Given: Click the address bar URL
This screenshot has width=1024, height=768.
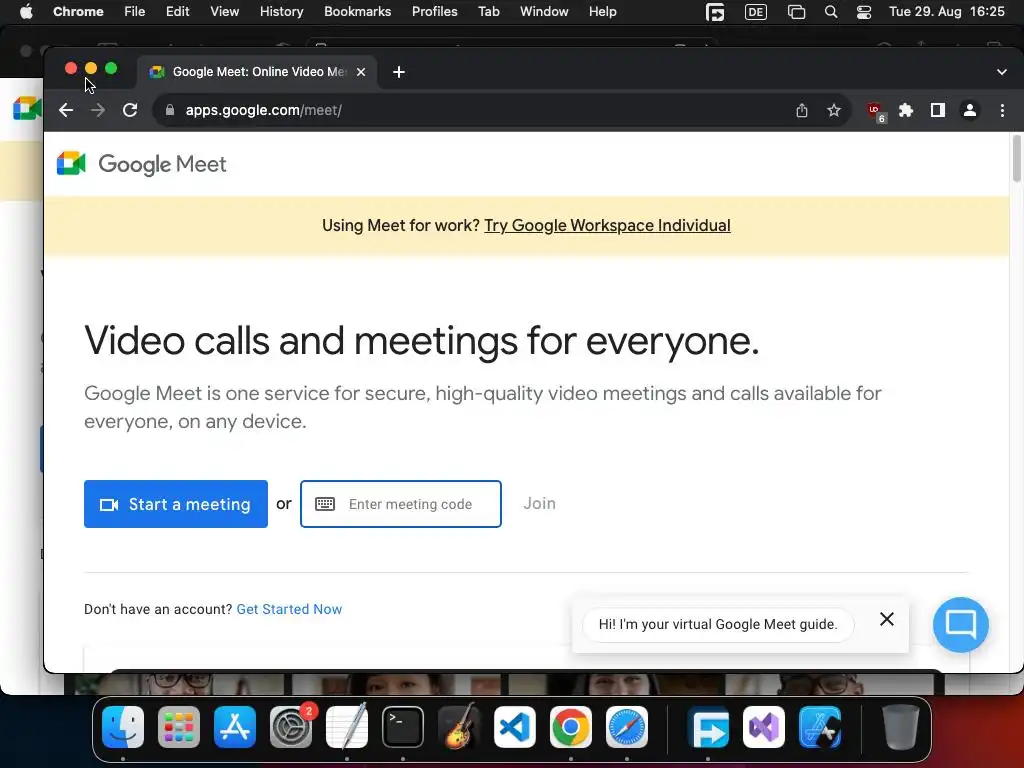Looking at the screenshot, I should click(264, 110).
